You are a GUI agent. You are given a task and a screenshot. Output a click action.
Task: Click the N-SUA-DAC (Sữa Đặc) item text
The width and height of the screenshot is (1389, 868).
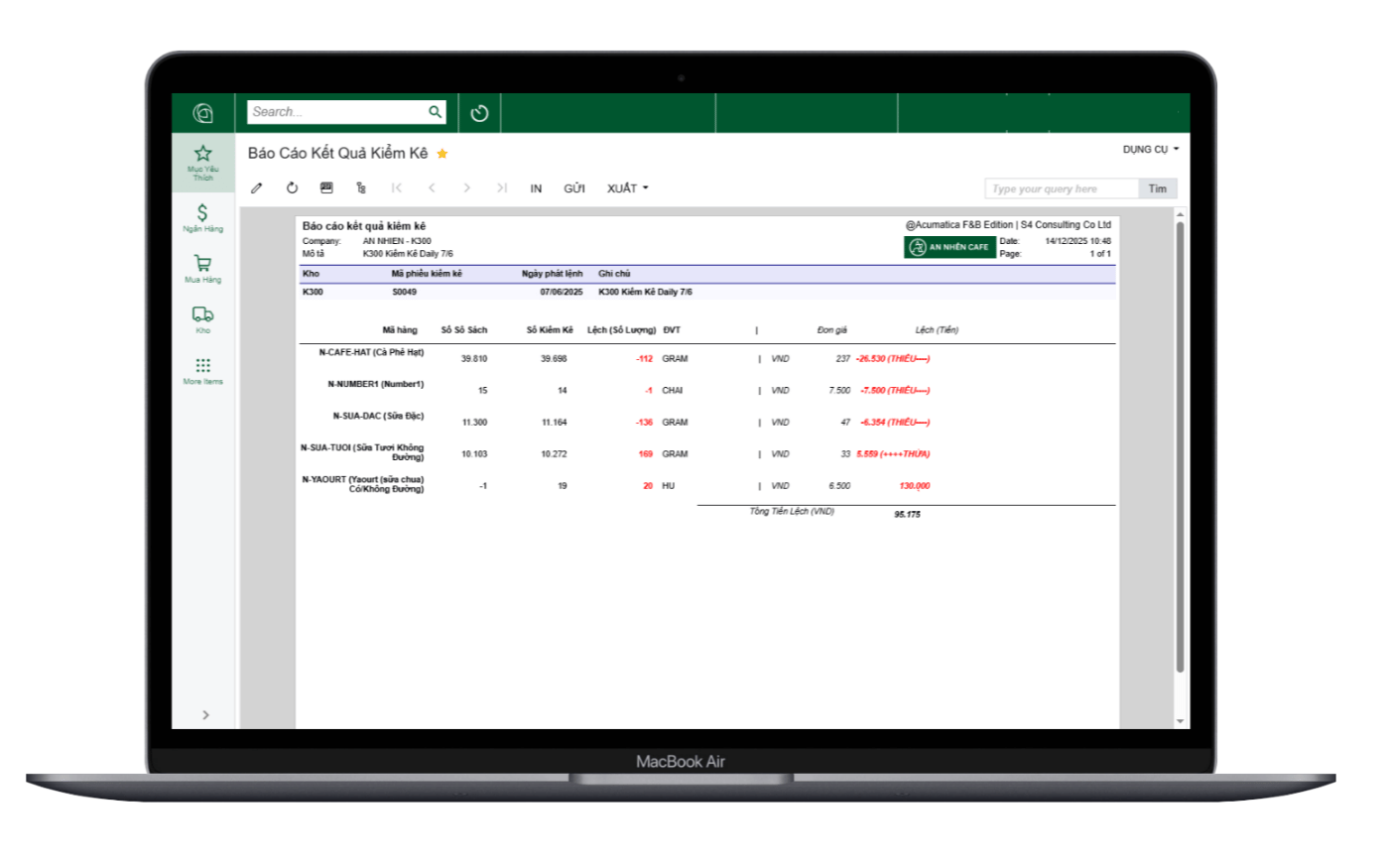pos(378,416)
